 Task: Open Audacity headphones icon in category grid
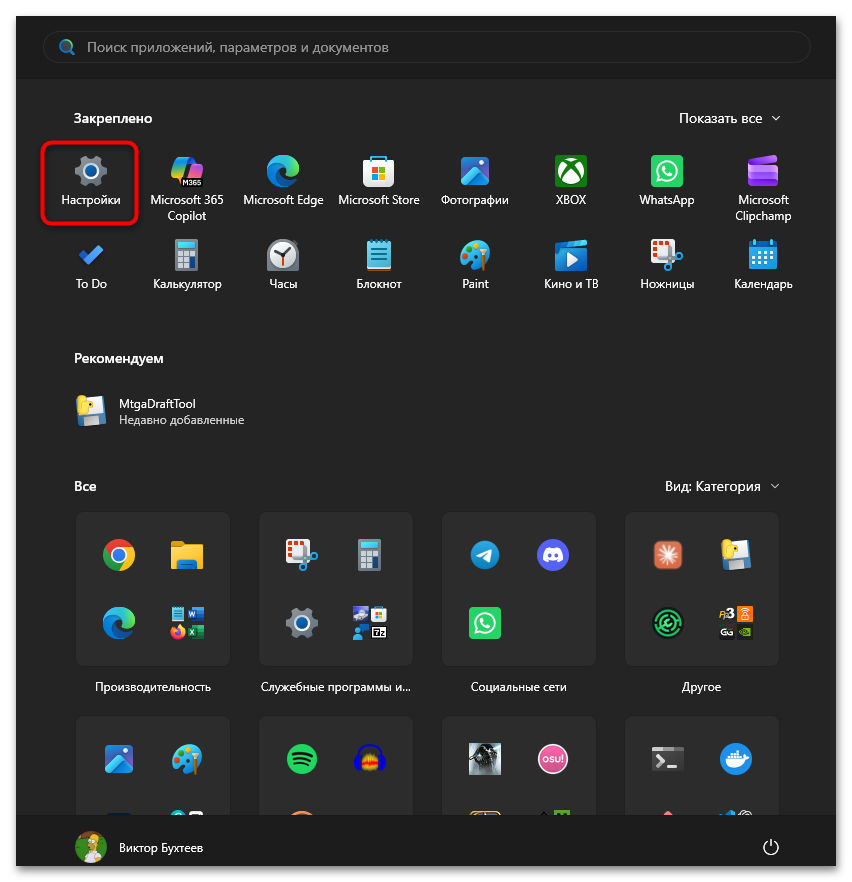click(x=369, y=759)
